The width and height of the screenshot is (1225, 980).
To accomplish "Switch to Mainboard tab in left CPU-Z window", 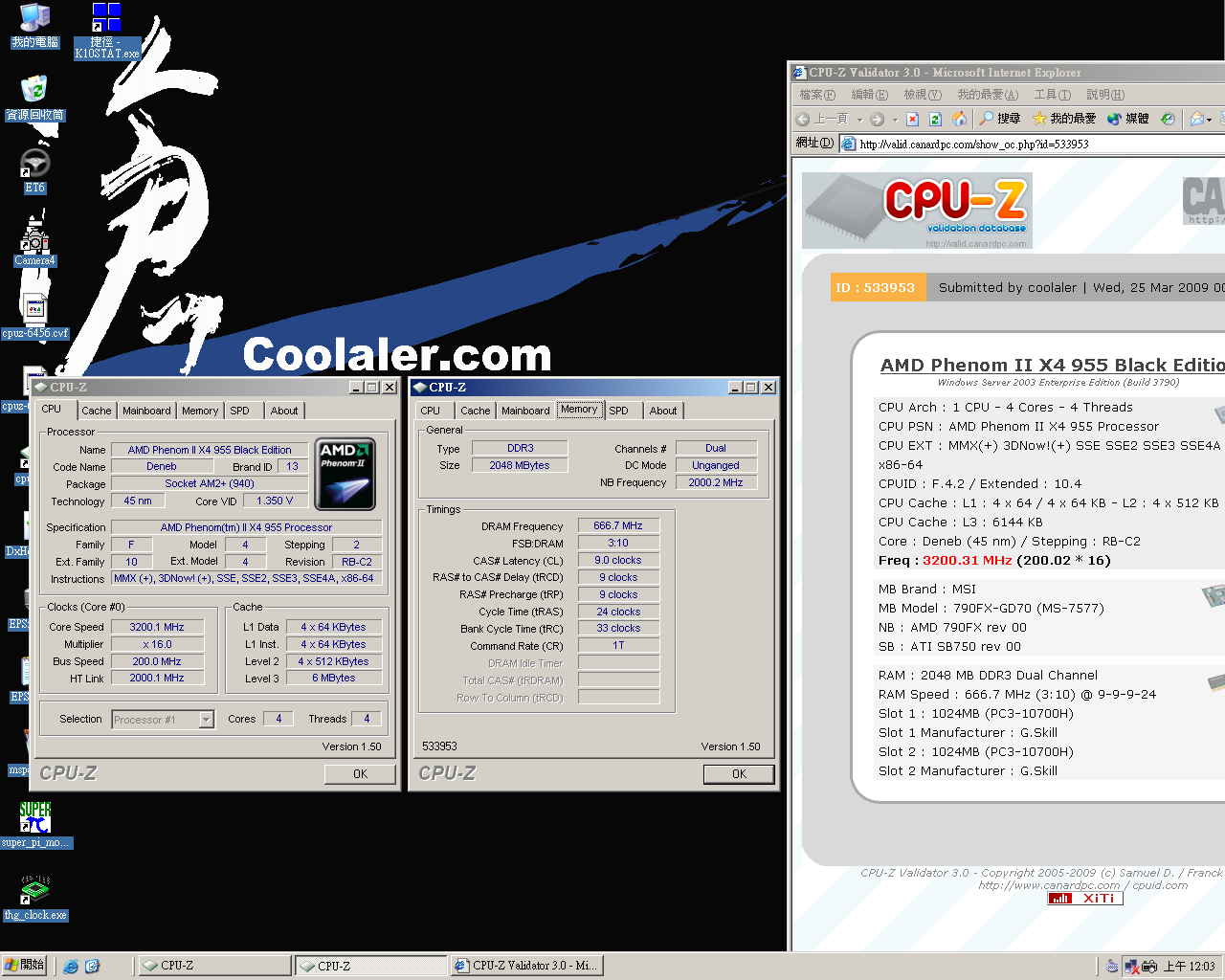I will pos(146,411).
